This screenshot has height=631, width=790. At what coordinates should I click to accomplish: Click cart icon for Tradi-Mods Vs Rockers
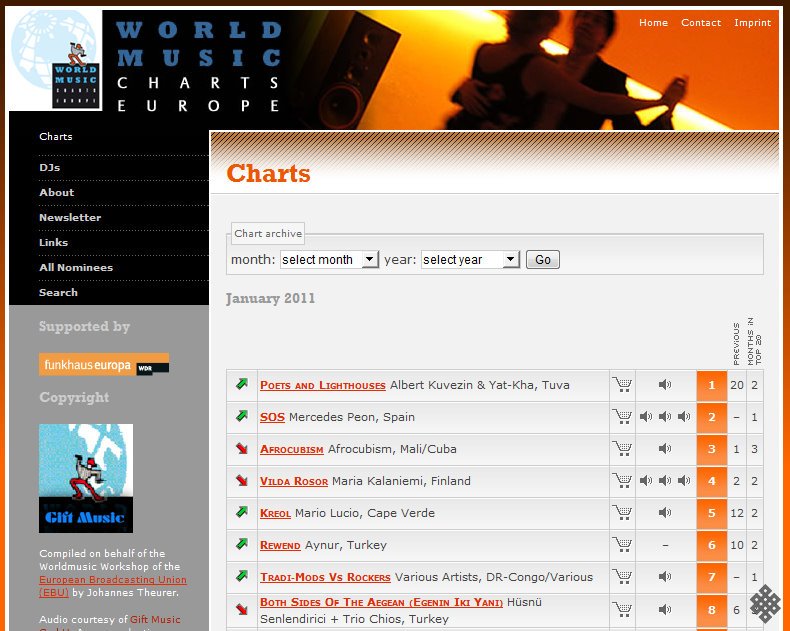pos(622,577)
